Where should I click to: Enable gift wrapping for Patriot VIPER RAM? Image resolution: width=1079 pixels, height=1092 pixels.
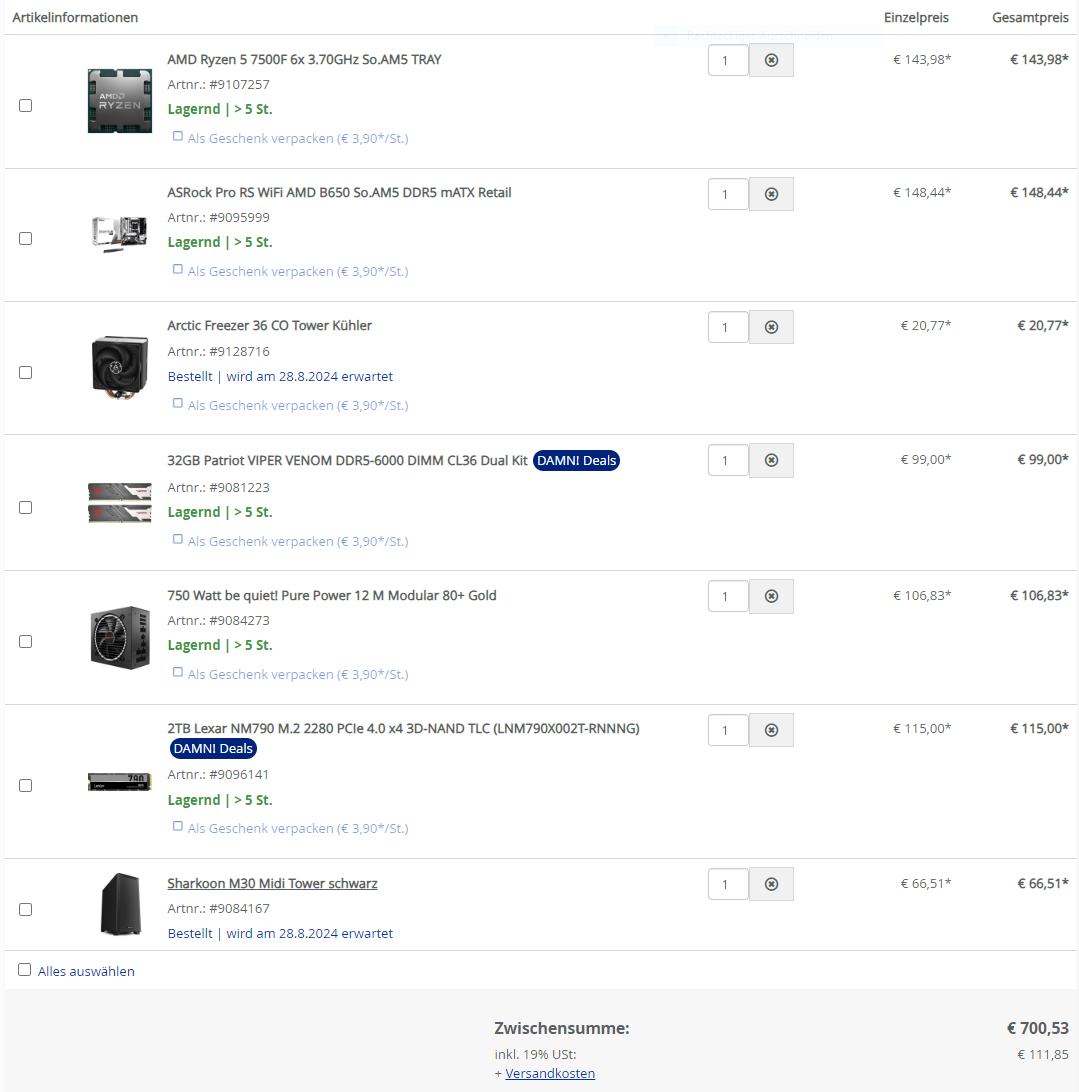tap(178, 539)
